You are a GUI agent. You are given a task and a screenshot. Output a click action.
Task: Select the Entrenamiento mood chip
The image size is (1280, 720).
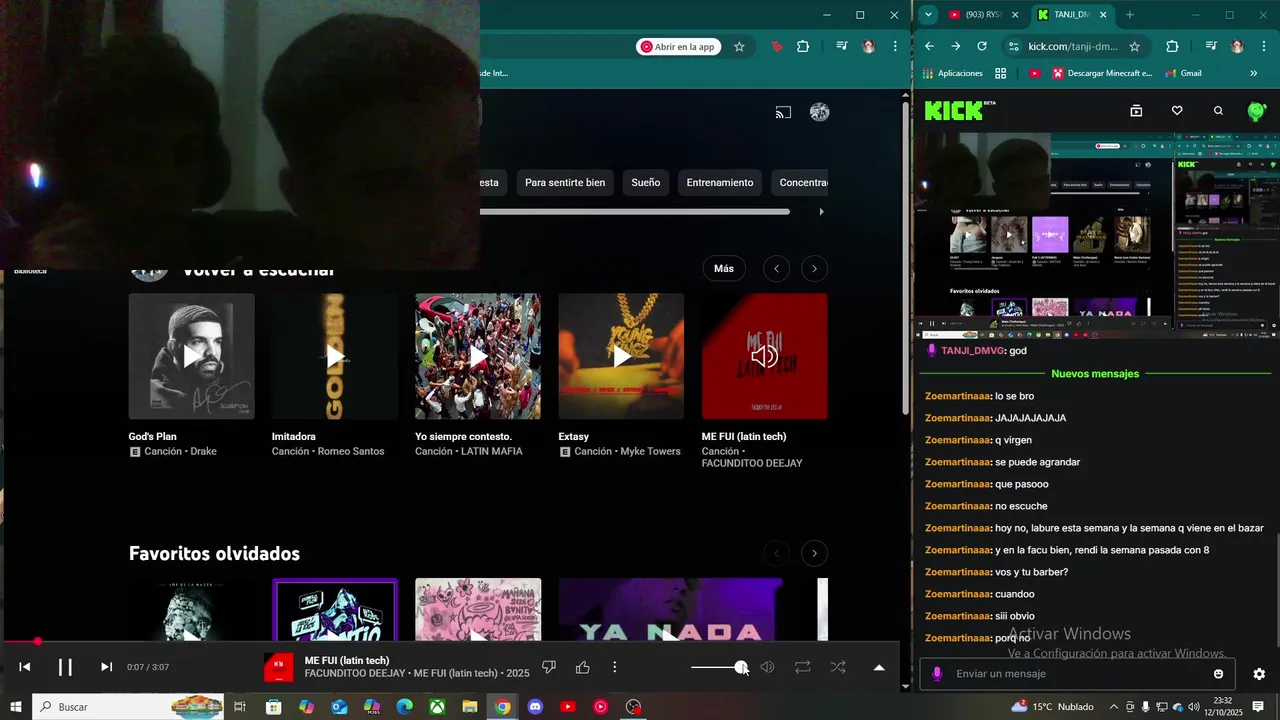click(720, 182)
